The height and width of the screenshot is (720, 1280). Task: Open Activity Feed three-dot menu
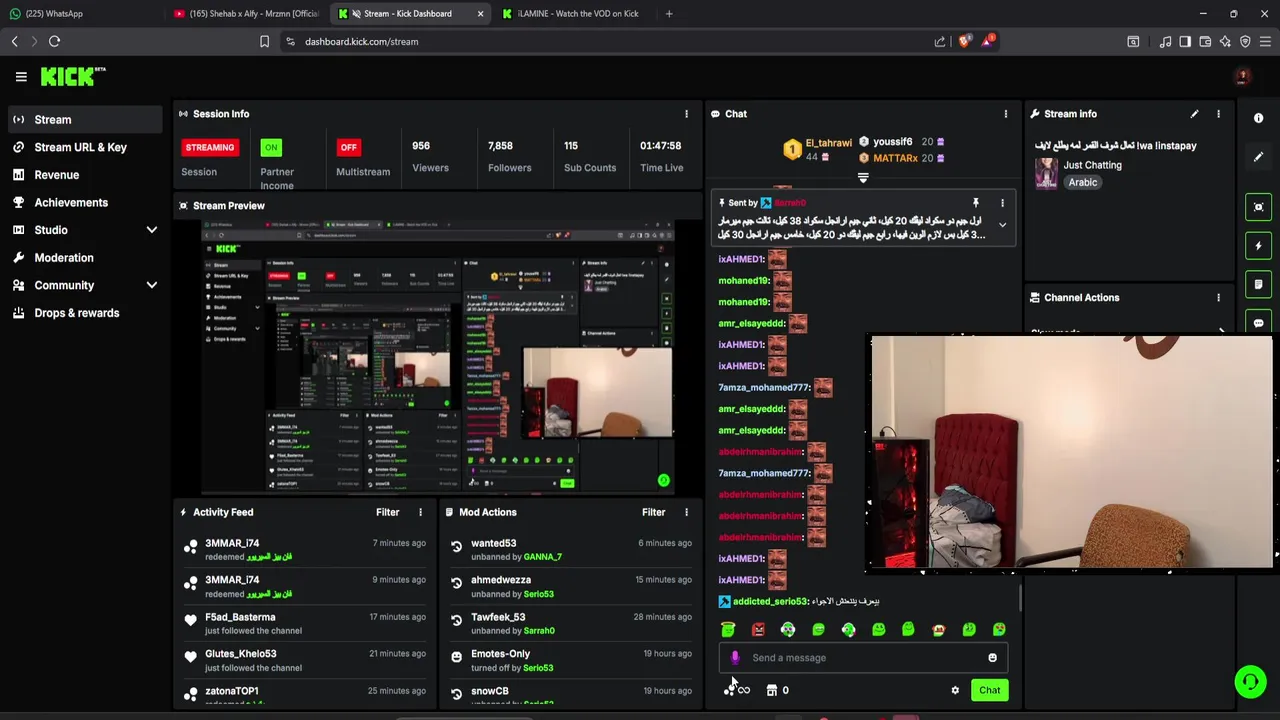pyautogui.click(x=420, y=512)
